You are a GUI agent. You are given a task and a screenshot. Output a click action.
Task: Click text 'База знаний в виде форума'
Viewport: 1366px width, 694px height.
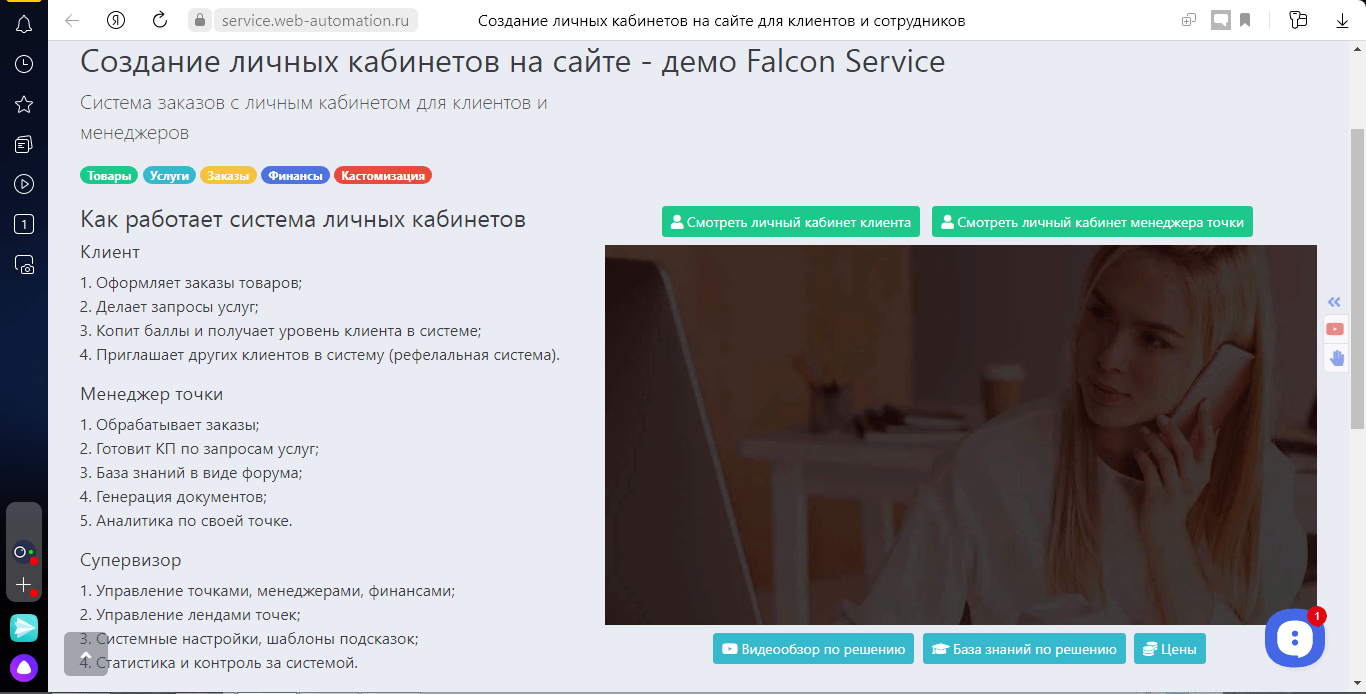click(x=197, y=473)
